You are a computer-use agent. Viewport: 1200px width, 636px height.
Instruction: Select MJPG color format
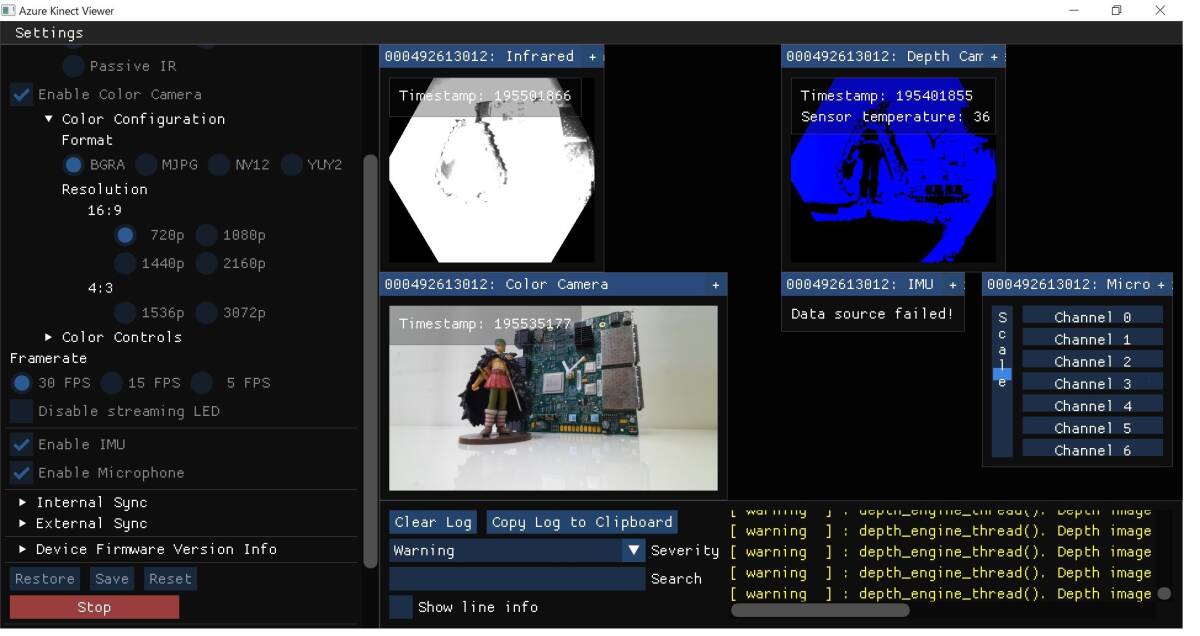pos(146,165)
